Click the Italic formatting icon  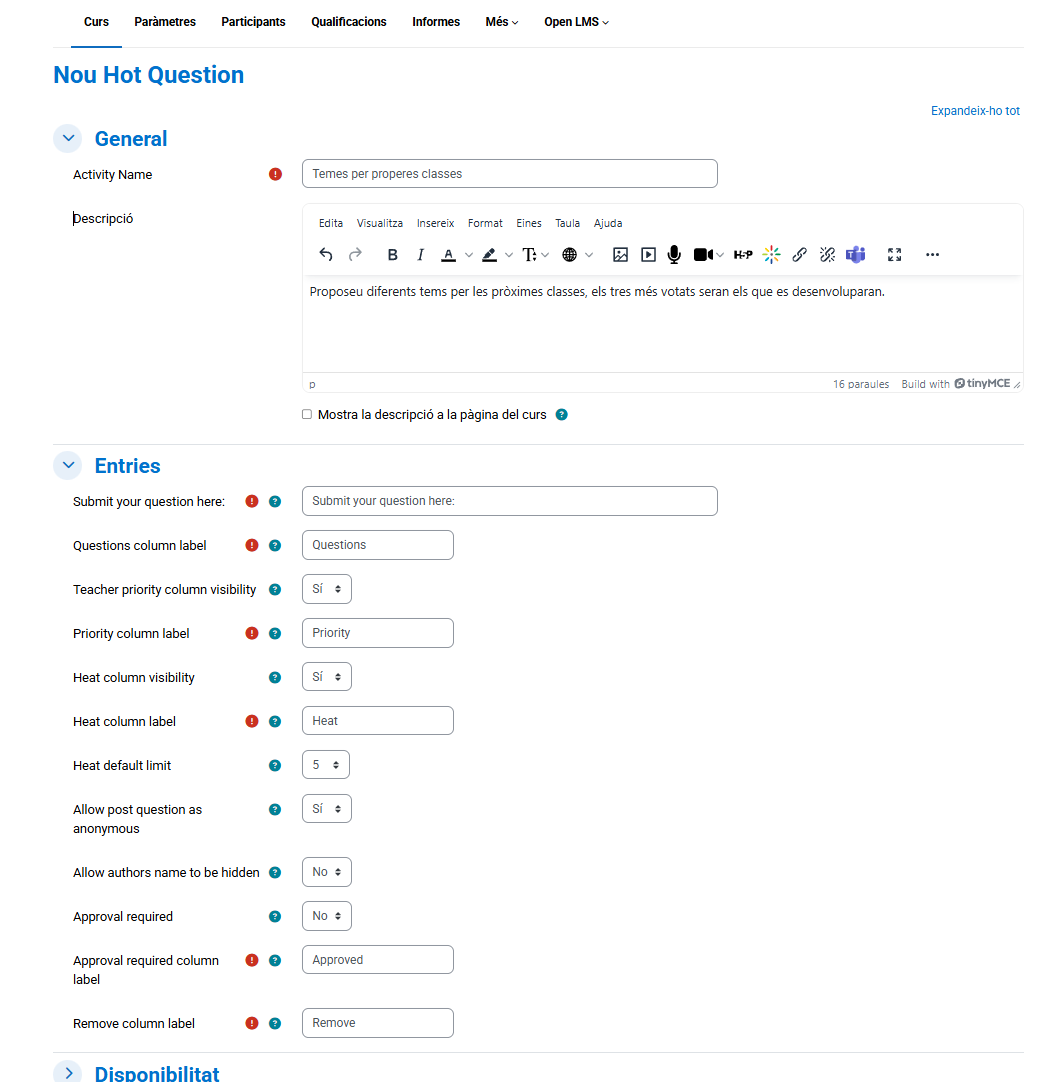pyautogui.click(x=421, y=255)
